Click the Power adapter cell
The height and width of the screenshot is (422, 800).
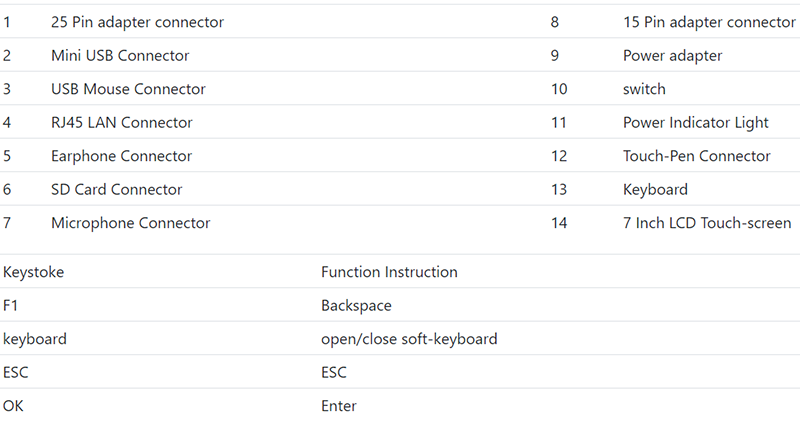click(672, 56)
